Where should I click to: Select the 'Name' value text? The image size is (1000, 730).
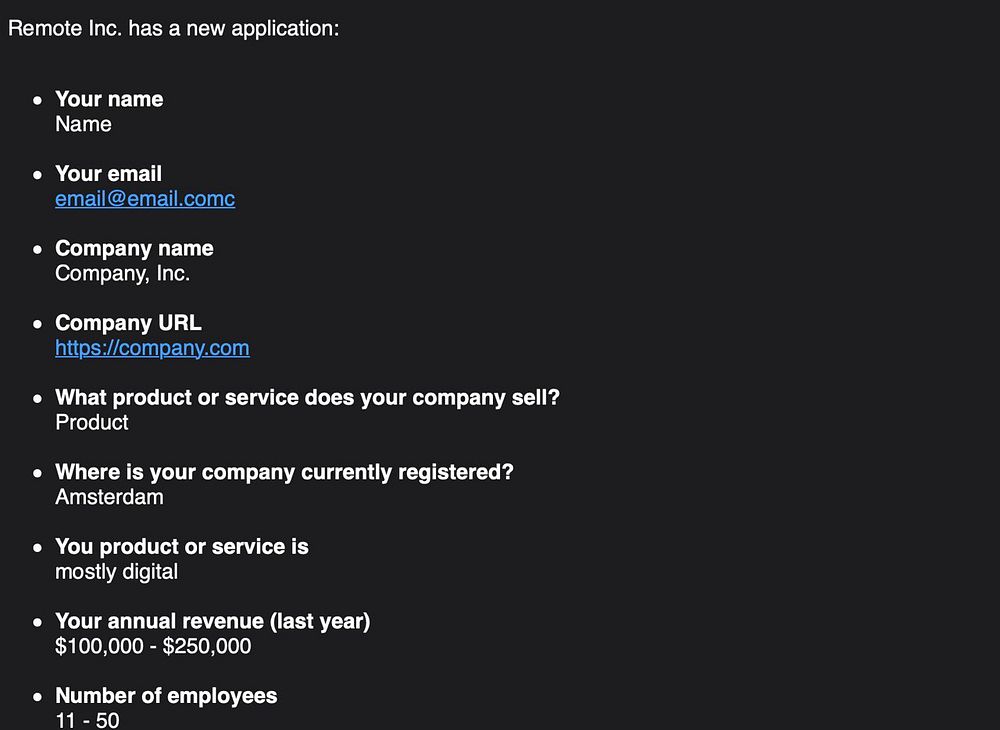pyautogui.click(x=84, y=124)
